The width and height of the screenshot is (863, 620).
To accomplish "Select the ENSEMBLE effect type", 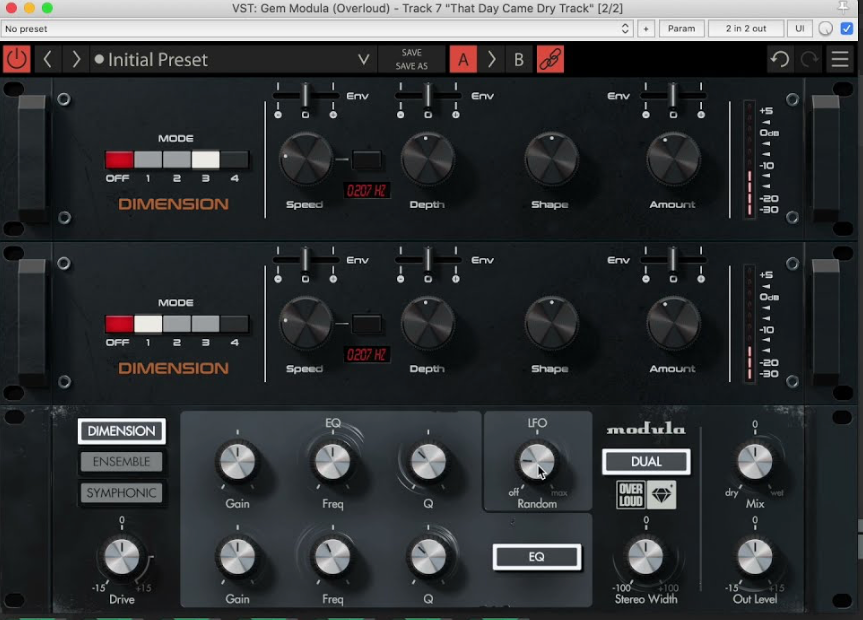I will click(122, 461).
